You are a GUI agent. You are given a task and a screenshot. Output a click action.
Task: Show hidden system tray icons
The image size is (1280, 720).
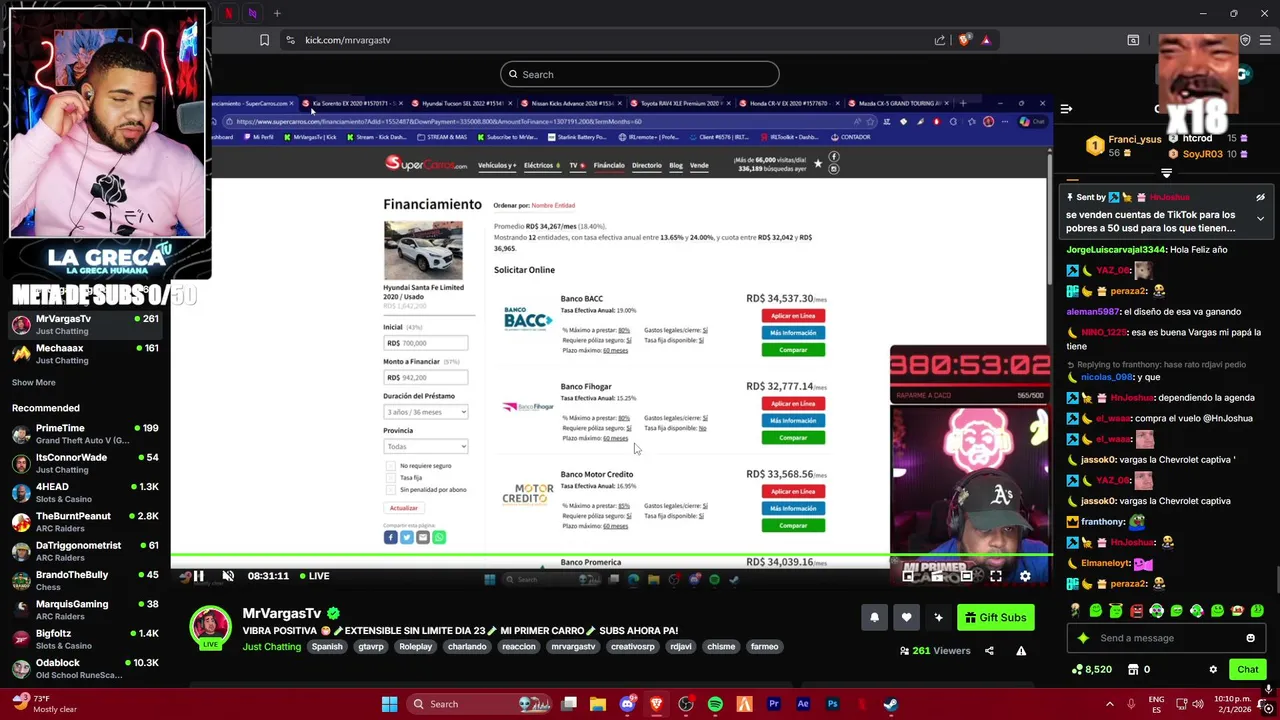1109,704
